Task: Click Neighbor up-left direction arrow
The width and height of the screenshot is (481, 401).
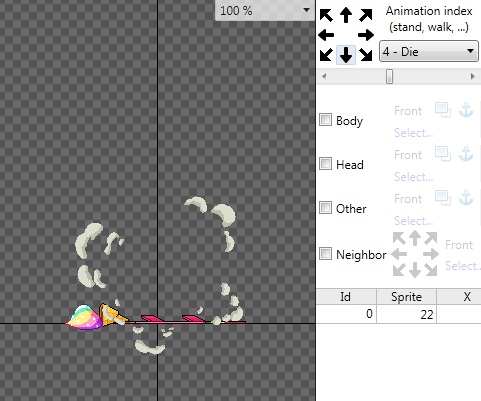Action: click(x=399, y=238)
